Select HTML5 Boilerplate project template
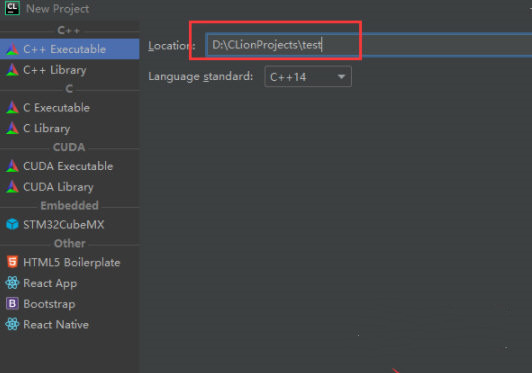 [x=70, y=262]
